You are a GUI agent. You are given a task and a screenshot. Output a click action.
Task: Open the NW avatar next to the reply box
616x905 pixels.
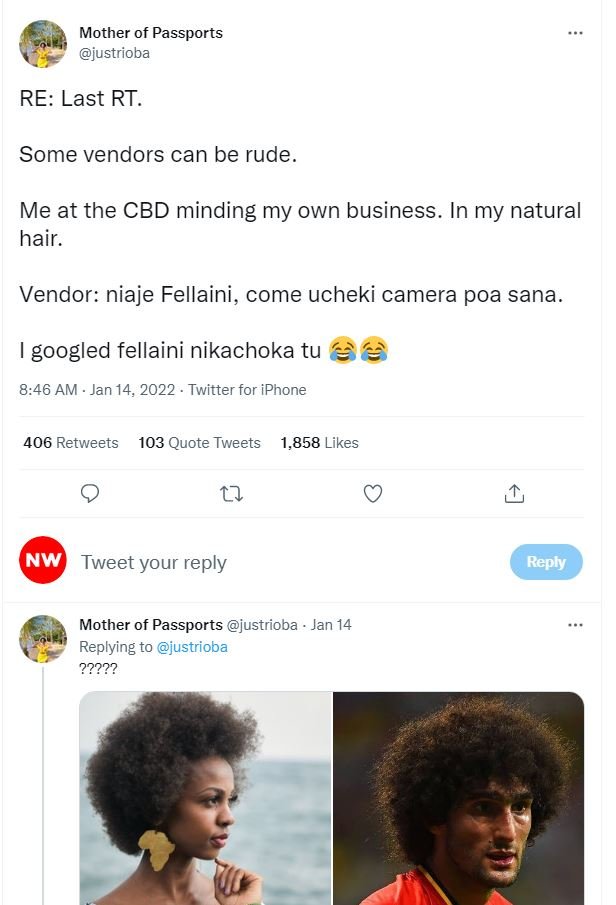41,561
